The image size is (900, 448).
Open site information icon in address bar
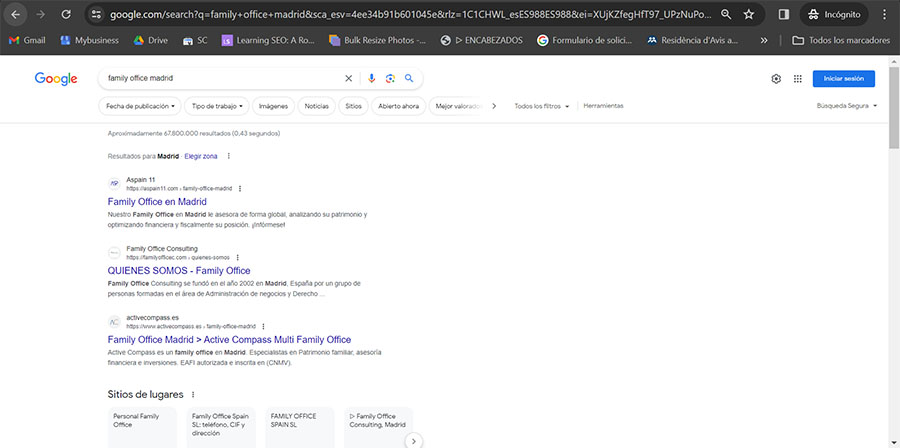[x=96, y=14]
